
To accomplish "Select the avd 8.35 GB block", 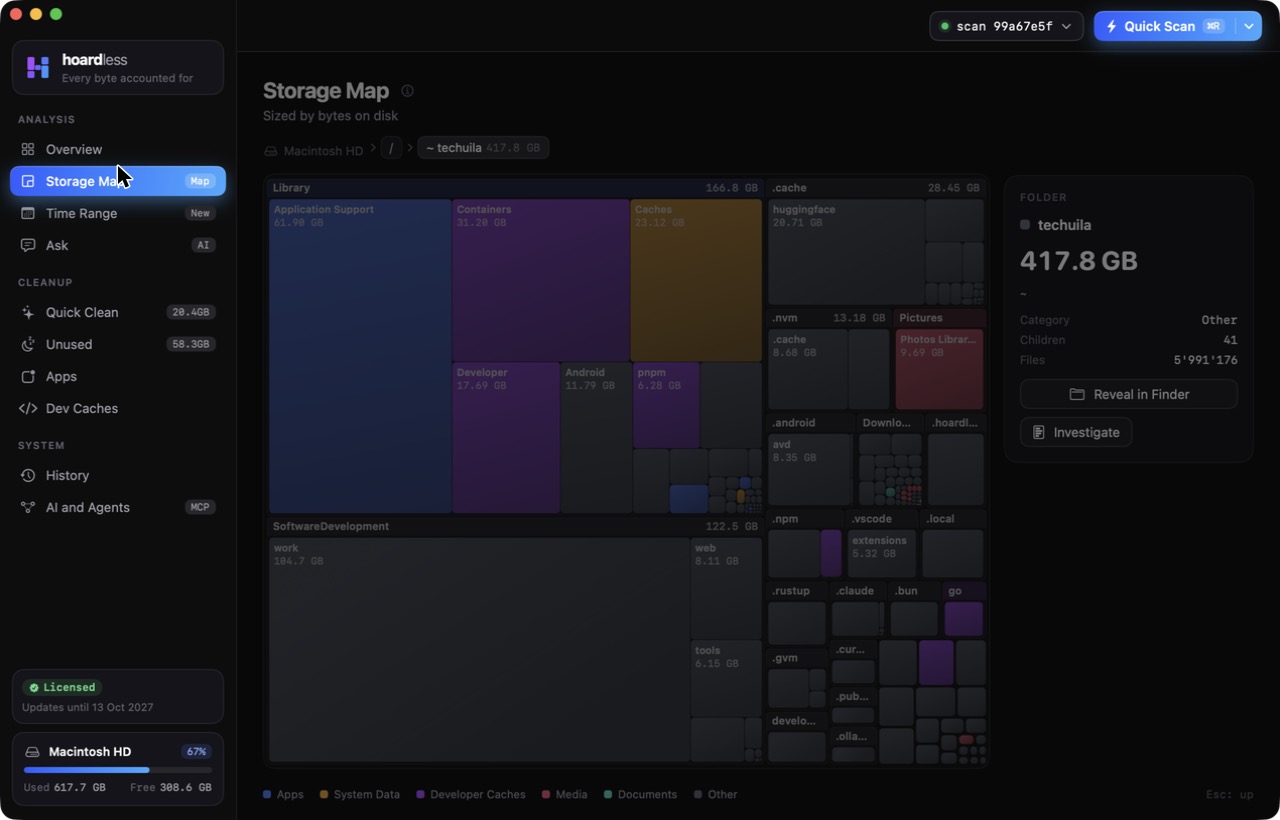I will [x=810, y=469].
